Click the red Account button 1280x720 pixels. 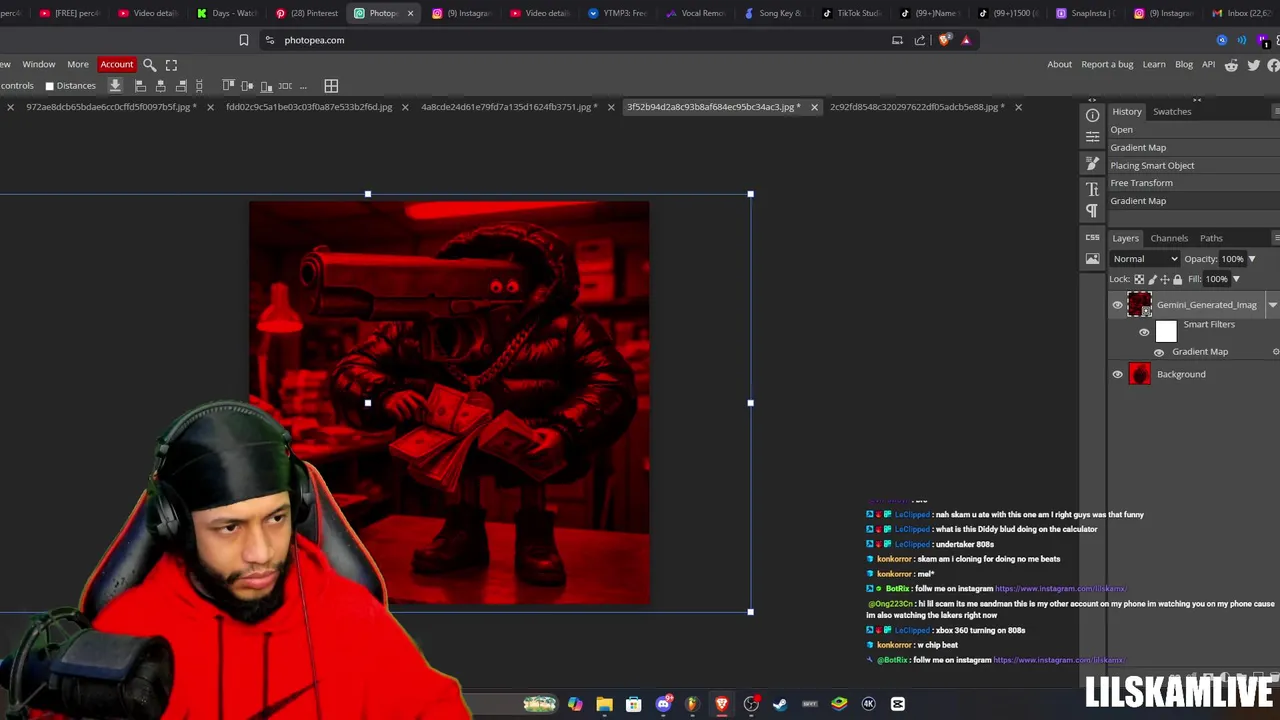pyautogui.click(x=116, y=65)
